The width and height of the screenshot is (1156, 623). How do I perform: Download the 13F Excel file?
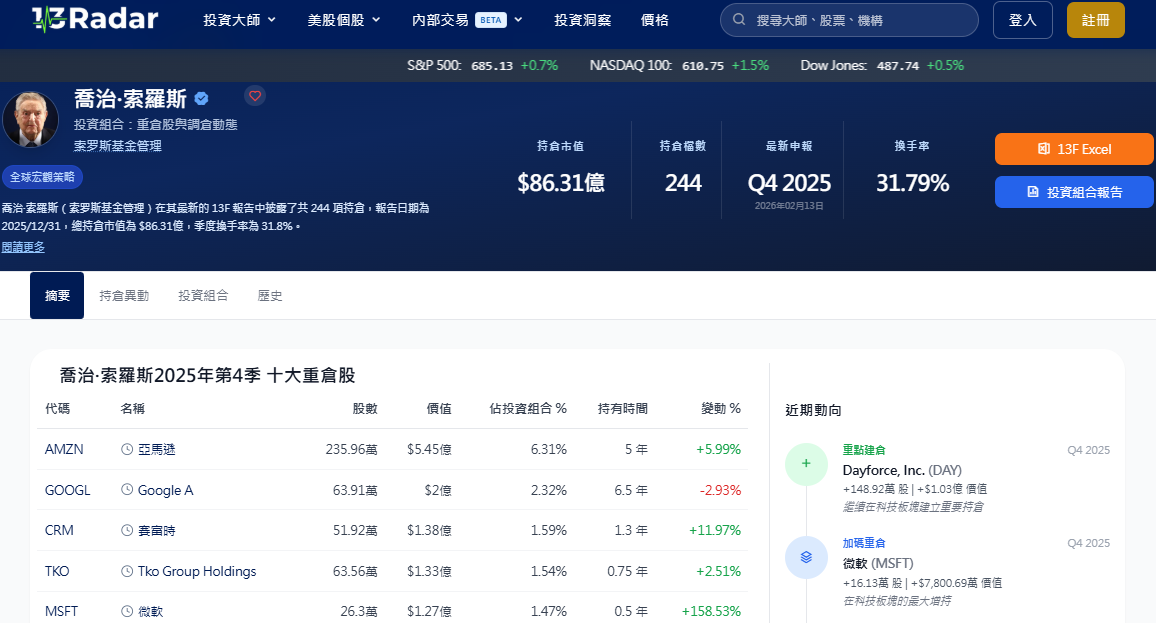point(1074,149)
